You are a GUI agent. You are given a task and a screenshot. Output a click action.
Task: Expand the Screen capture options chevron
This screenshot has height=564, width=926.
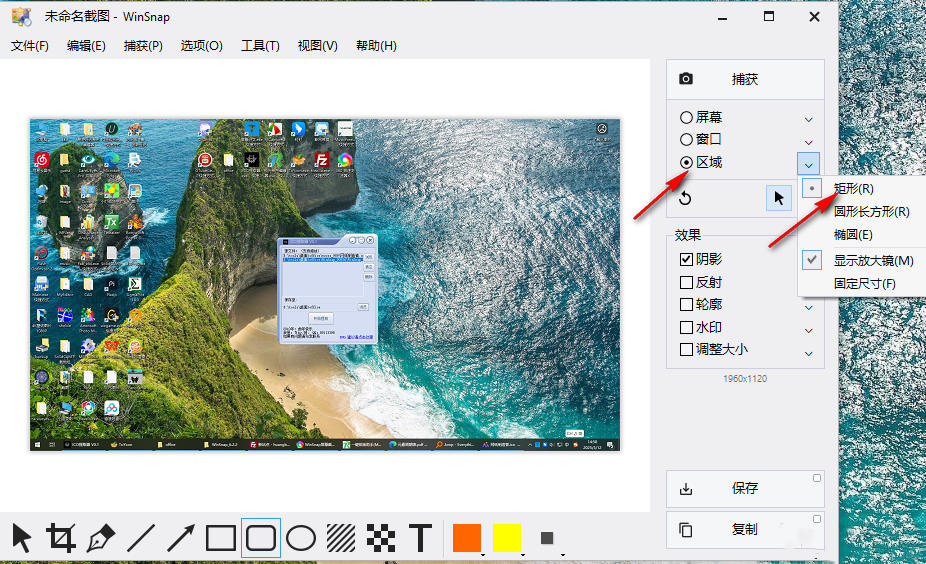tap(808, 120)
